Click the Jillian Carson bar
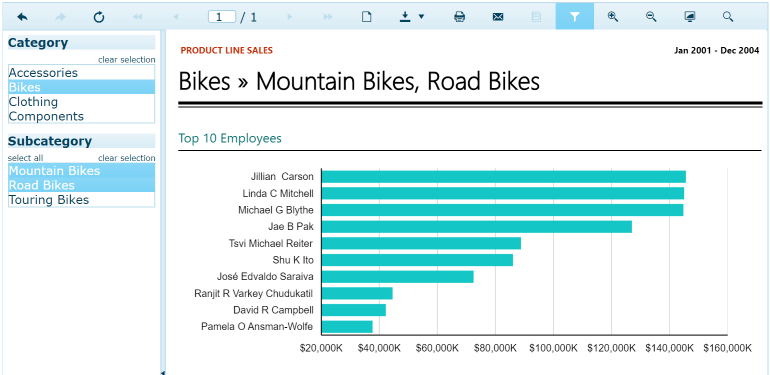This screenshot has width=770, height=375. [x=504, y=177]
